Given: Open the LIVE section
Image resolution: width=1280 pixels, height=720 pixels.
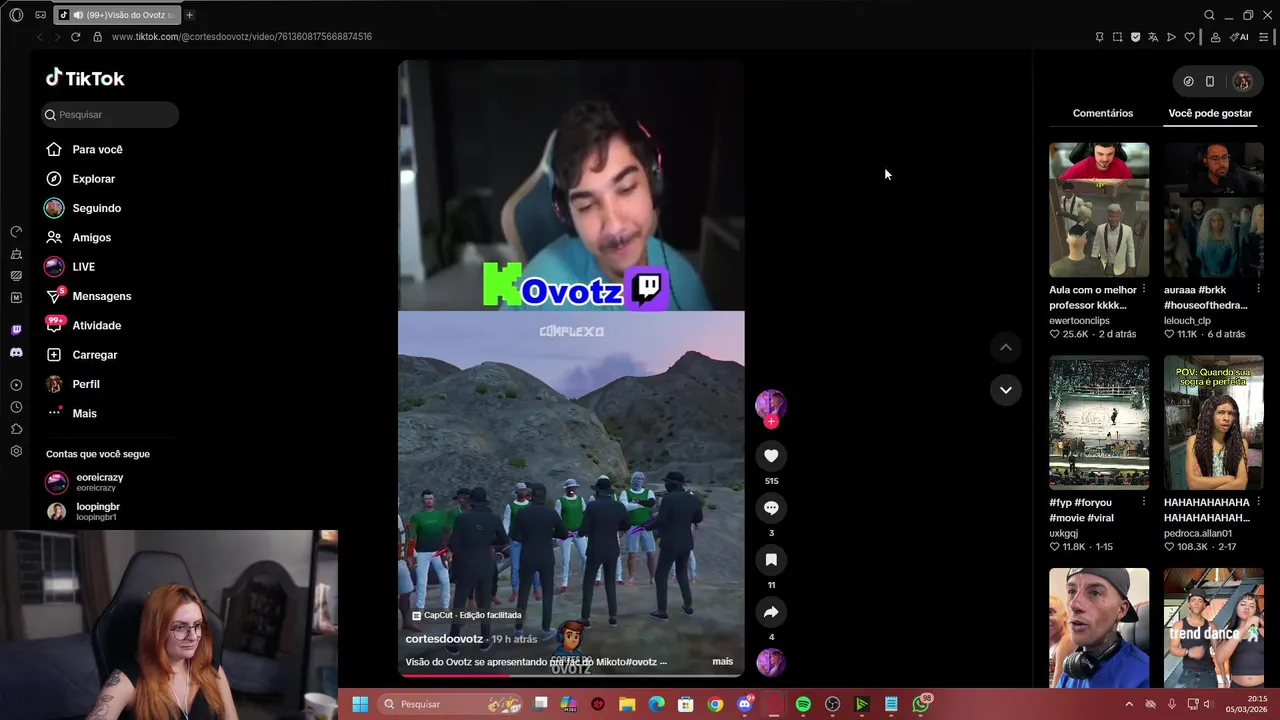Looking at the screenshot, I should [x=70, y=267].
